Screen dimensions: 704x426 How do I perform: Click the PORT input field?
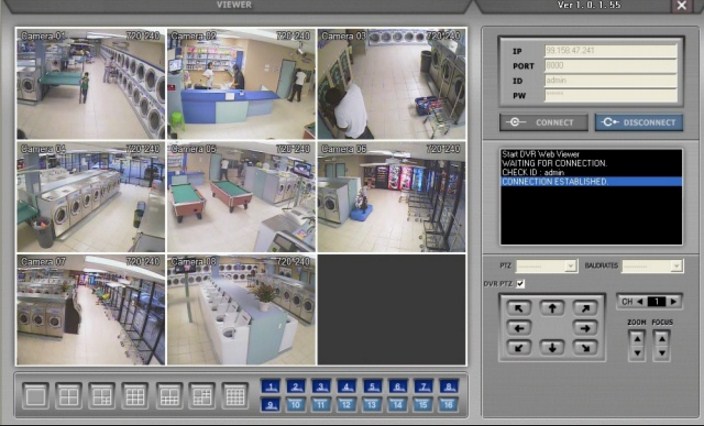point(611,66)
